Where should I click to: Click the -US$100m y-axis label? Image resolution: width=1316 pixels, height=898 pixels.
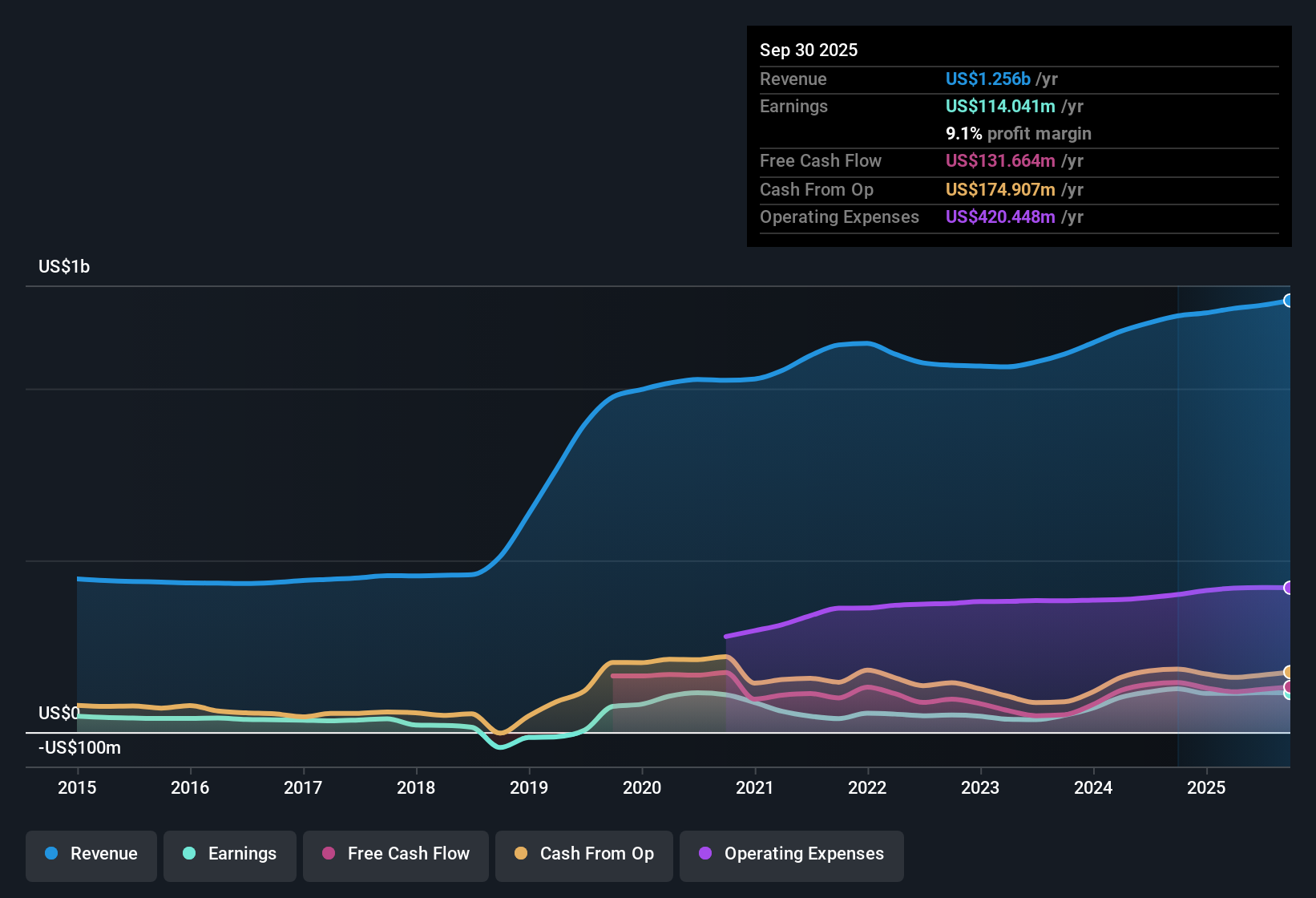click(79, 747)
